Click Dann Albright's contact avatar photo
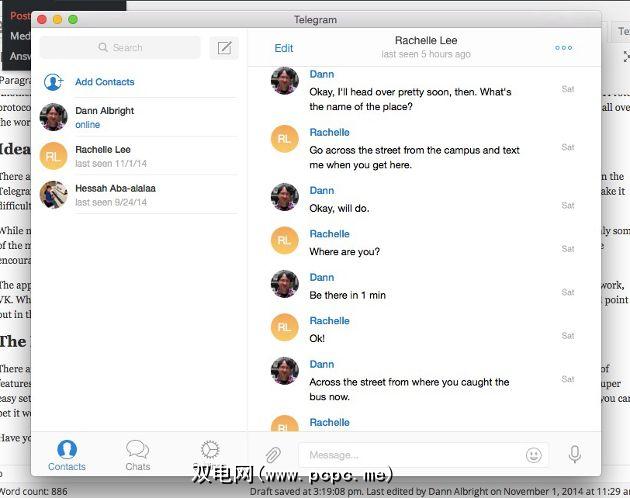The height and width of the screenshot is (498, 630). (53, 117)
